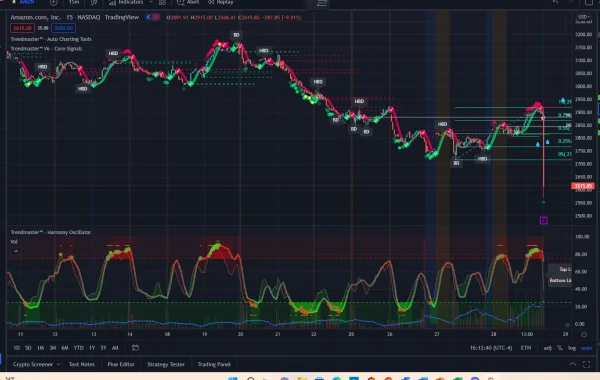
Task: Expand the indicators favorites dropdown arrow
Action: [151, 2]
